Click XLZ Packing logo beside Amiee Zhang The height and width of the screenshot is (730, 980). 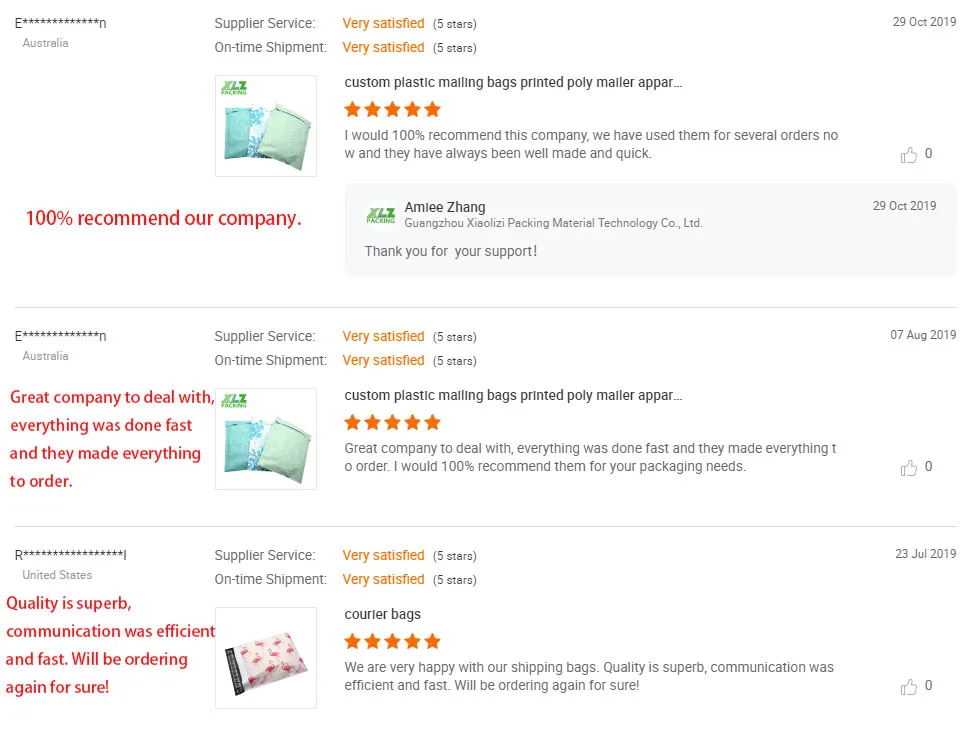tap(381, 214)
